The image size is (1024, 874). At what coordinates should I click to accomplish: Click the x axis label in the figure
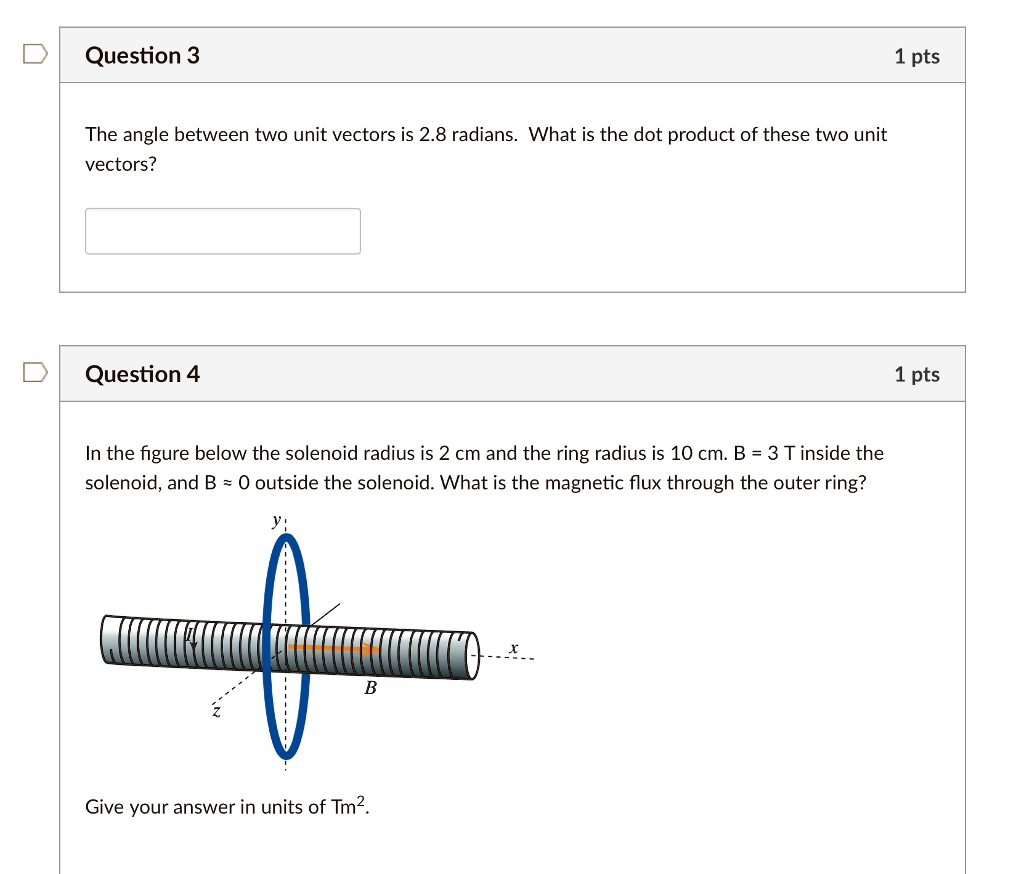coord(513,649)
